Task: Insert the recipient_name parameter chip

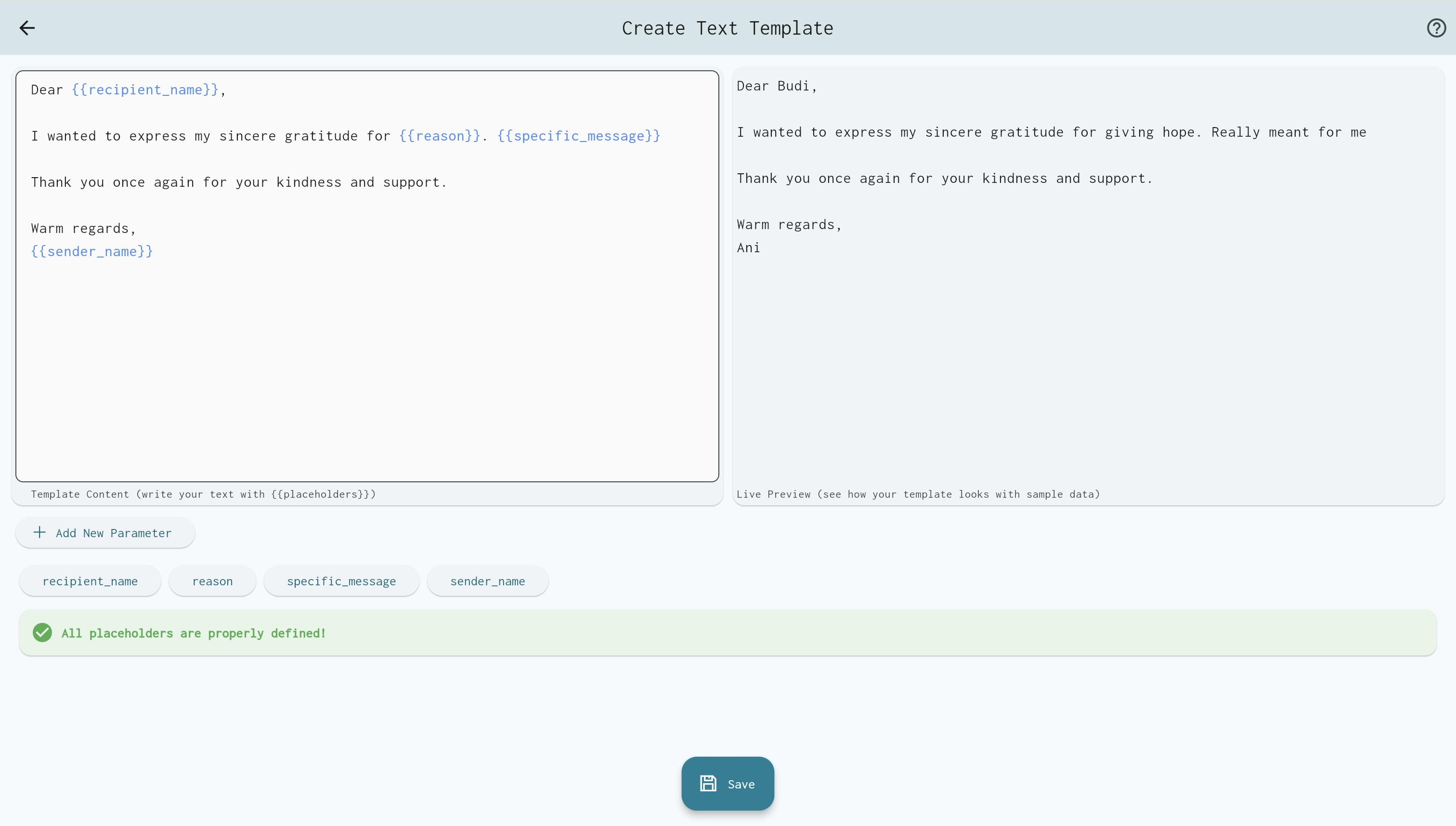Action: 90,581
